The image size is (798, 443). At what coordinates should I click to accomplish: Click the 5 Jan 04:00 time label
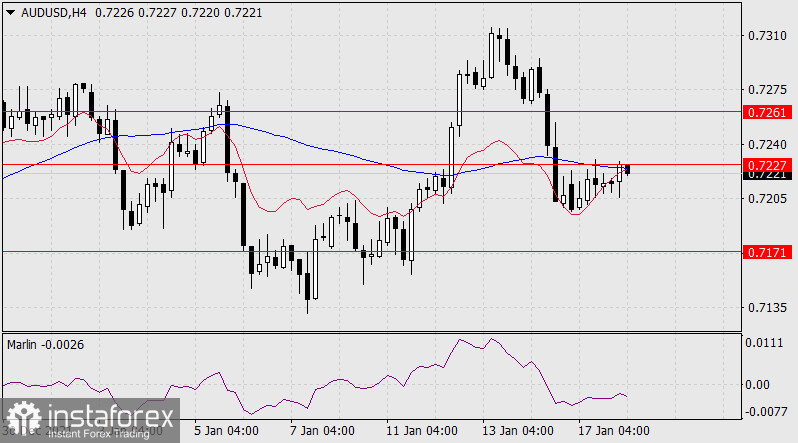226,431
